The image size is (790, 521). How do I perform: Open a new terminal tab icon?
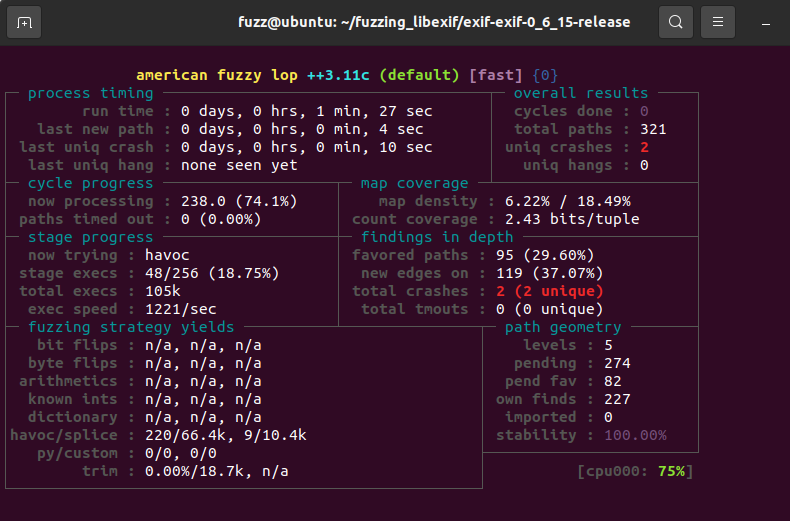[x=24, y=22]
